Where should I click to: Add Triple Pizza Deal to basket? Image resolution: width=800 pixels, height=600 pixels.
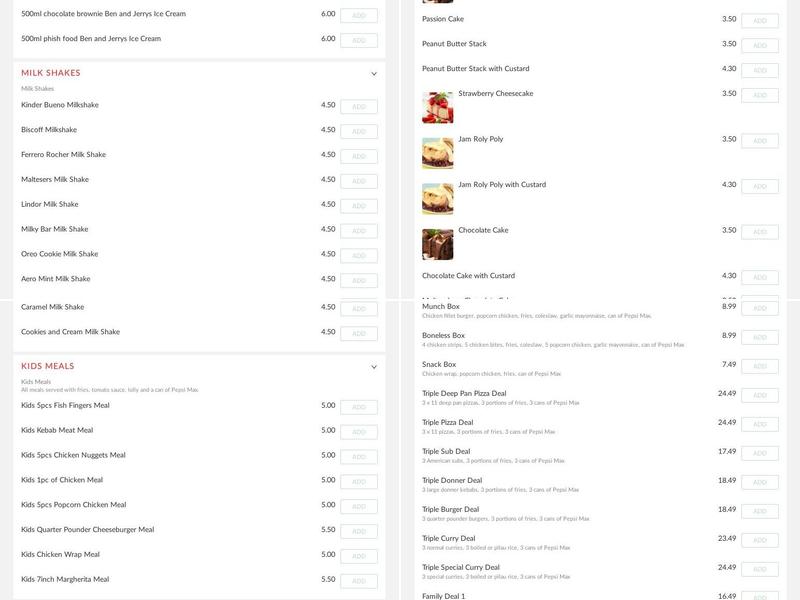(760, 424)
